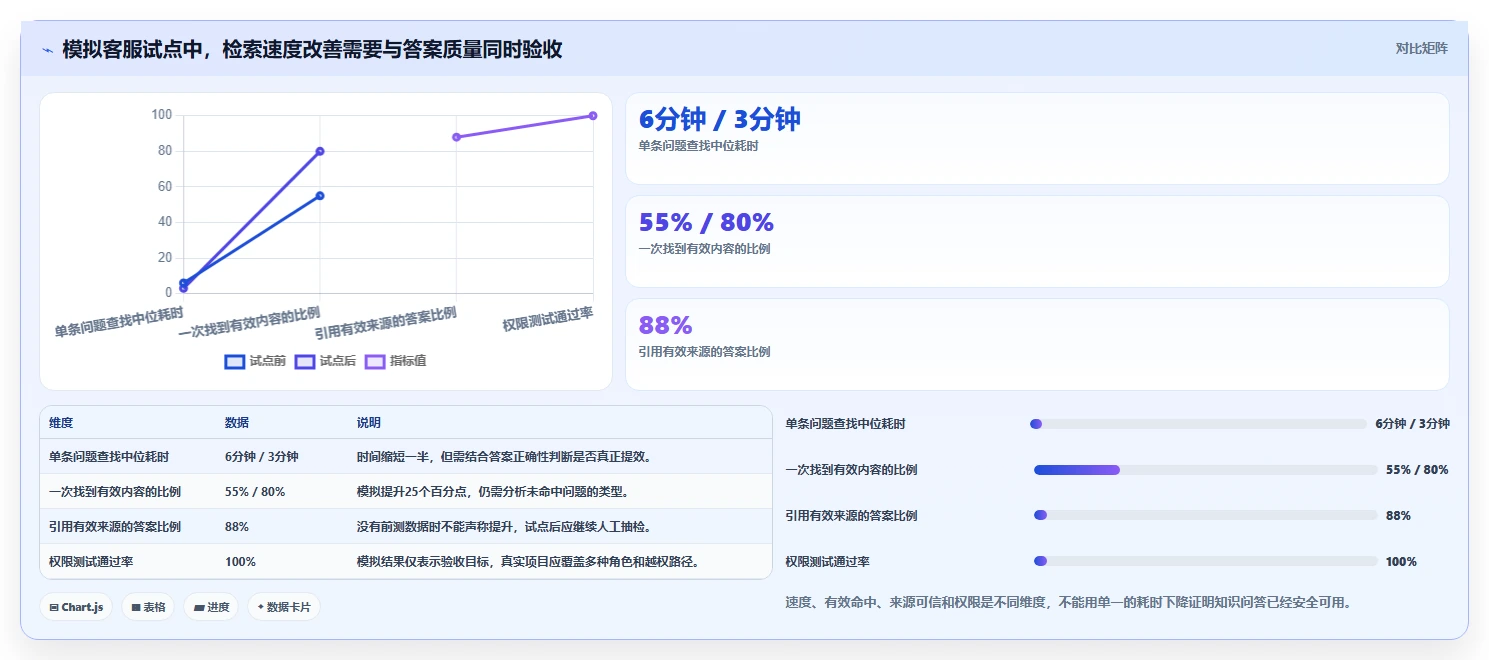
Task: Click the 指标值 data point at value 88
Action: [x=456, y=137]
